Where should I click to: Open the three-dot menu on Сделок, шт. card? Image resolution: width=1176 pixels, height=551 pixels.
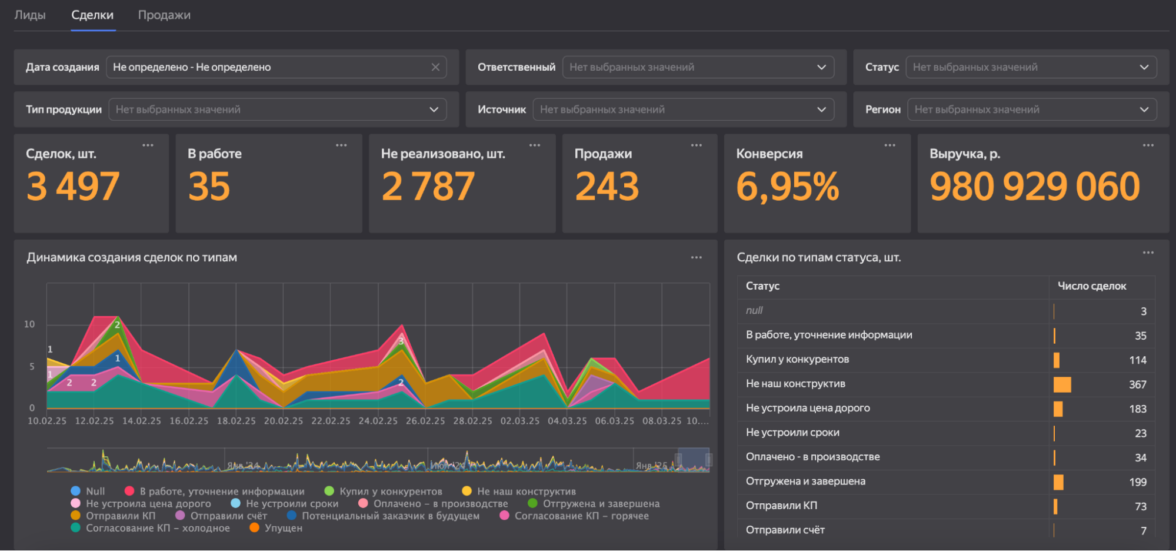[x=148, y=146]
